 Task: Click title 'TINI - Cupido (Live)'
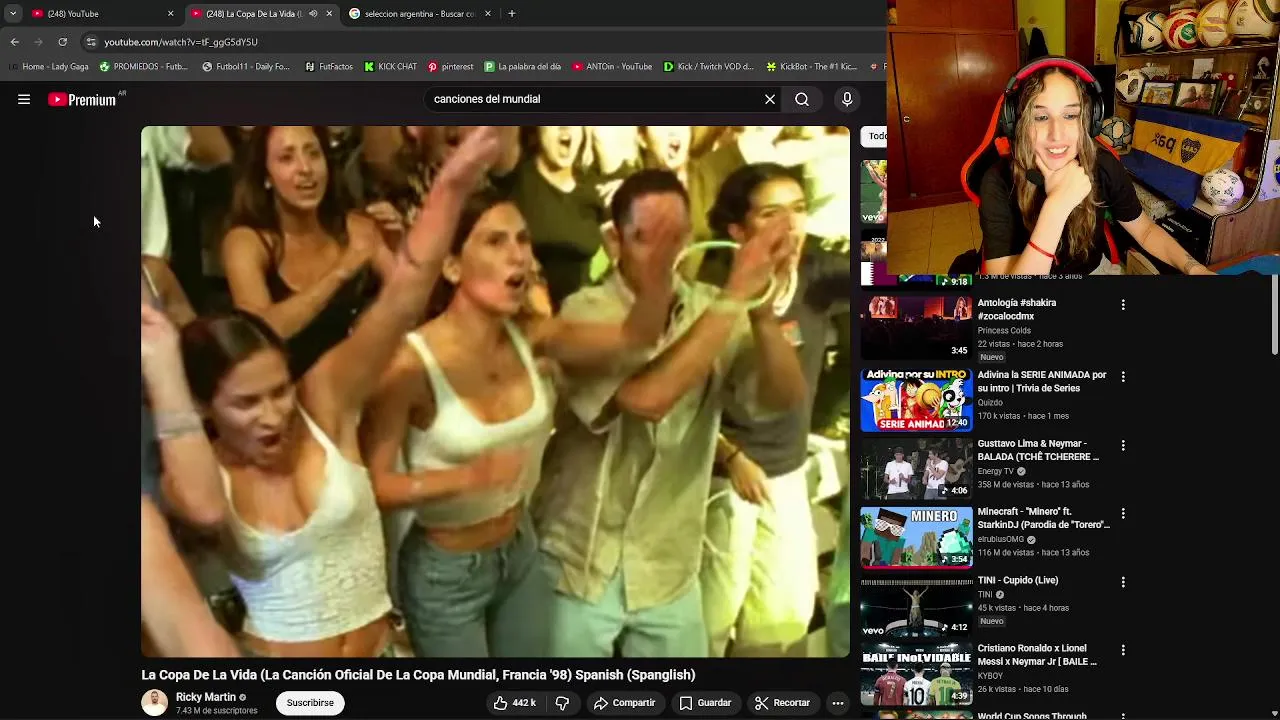pyautogui.click(x=1018, y=580)
